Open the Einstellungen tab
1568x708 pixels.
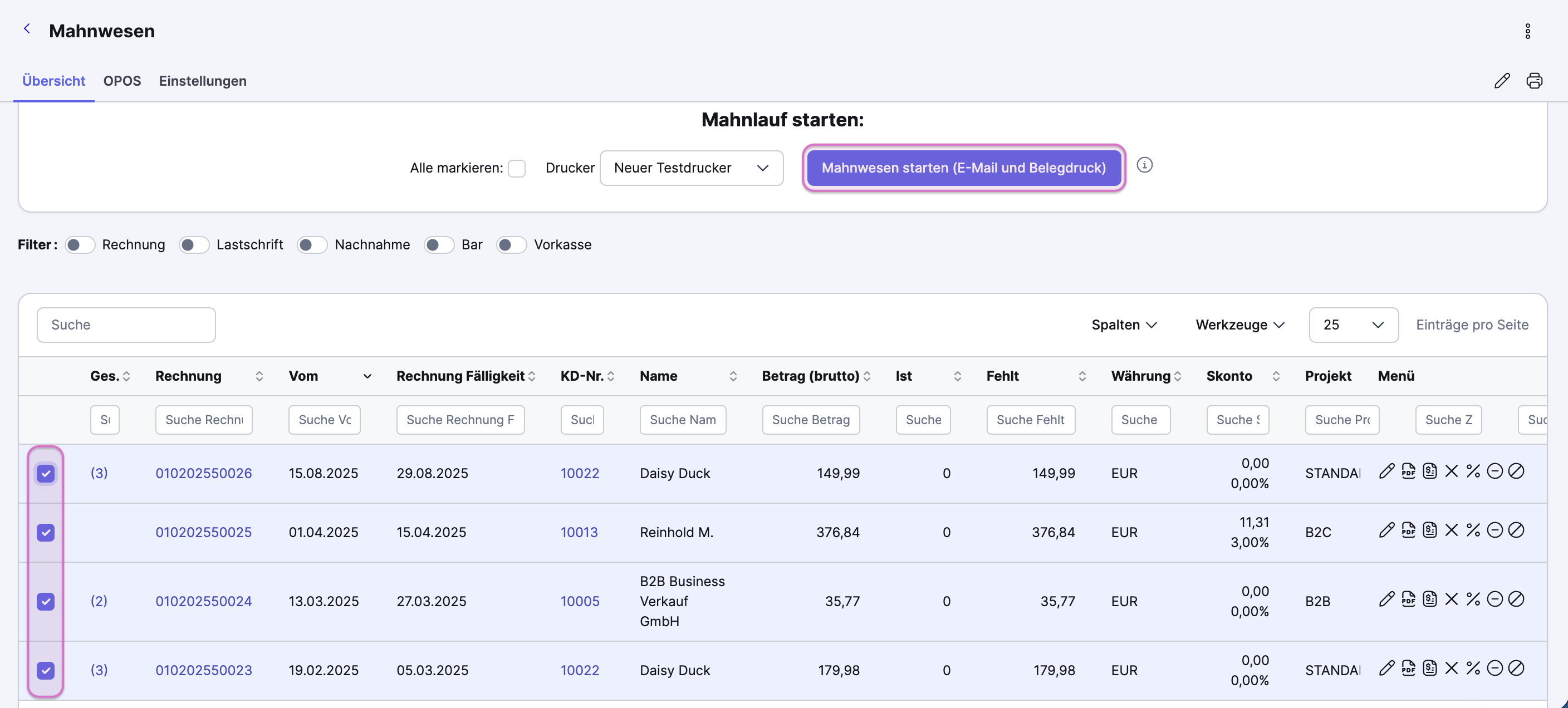tap(203, 81)
